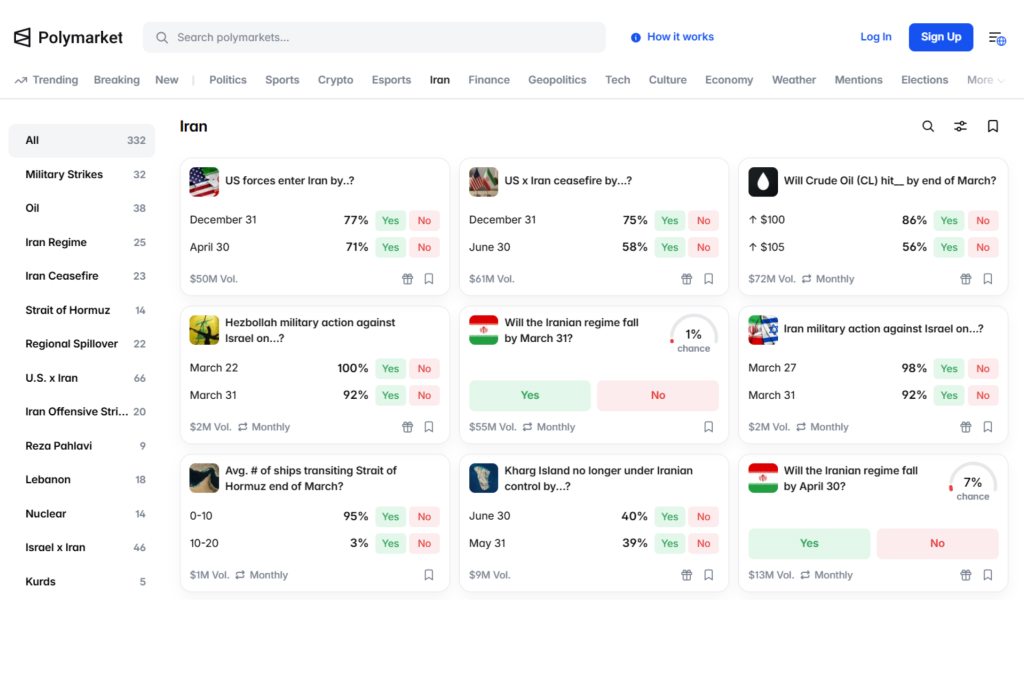Image resolution: width=1024 pixels, height=683 pixels.
Task: Click the search icon beside Iran heading
Action: click(927, 126)
